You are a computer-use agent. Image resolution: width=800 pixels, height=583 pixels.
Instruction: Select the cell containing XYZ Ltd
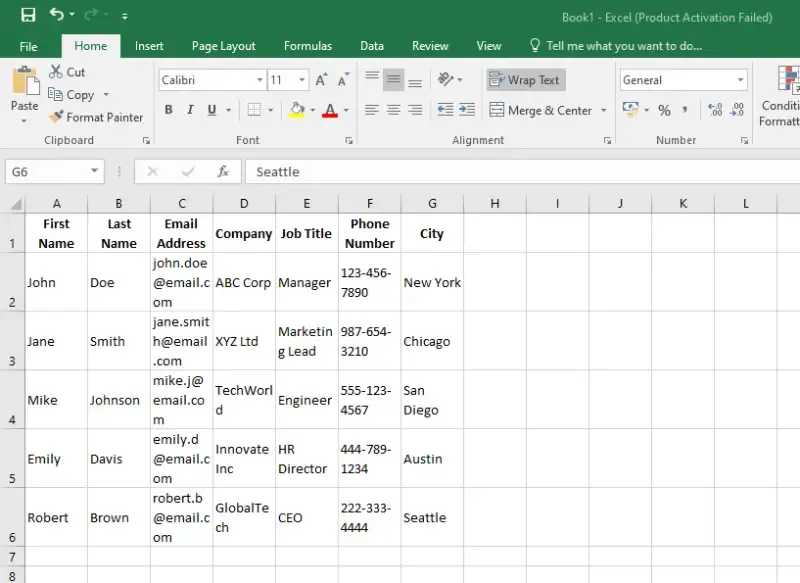coord(244,341)
